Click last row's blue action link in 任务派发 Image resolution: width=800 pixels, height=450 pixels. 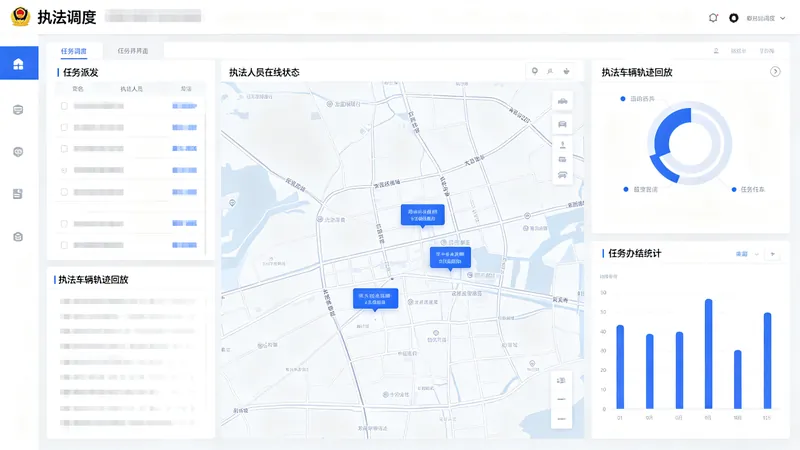click(185, 245)
